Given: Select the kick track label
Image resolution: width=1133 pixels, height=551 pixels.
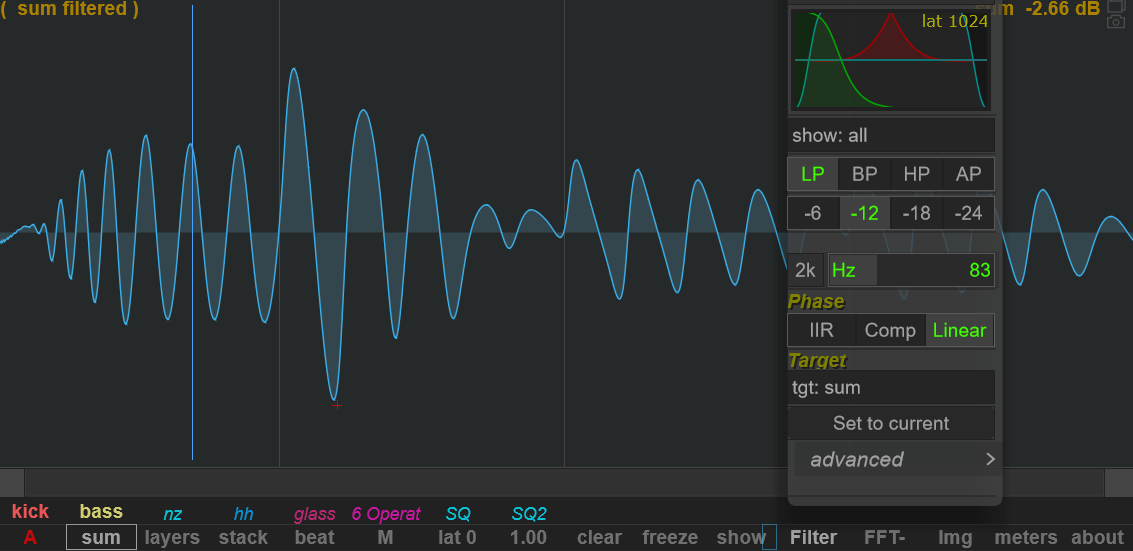Looking at the screenshot, I should pos(30,512).
